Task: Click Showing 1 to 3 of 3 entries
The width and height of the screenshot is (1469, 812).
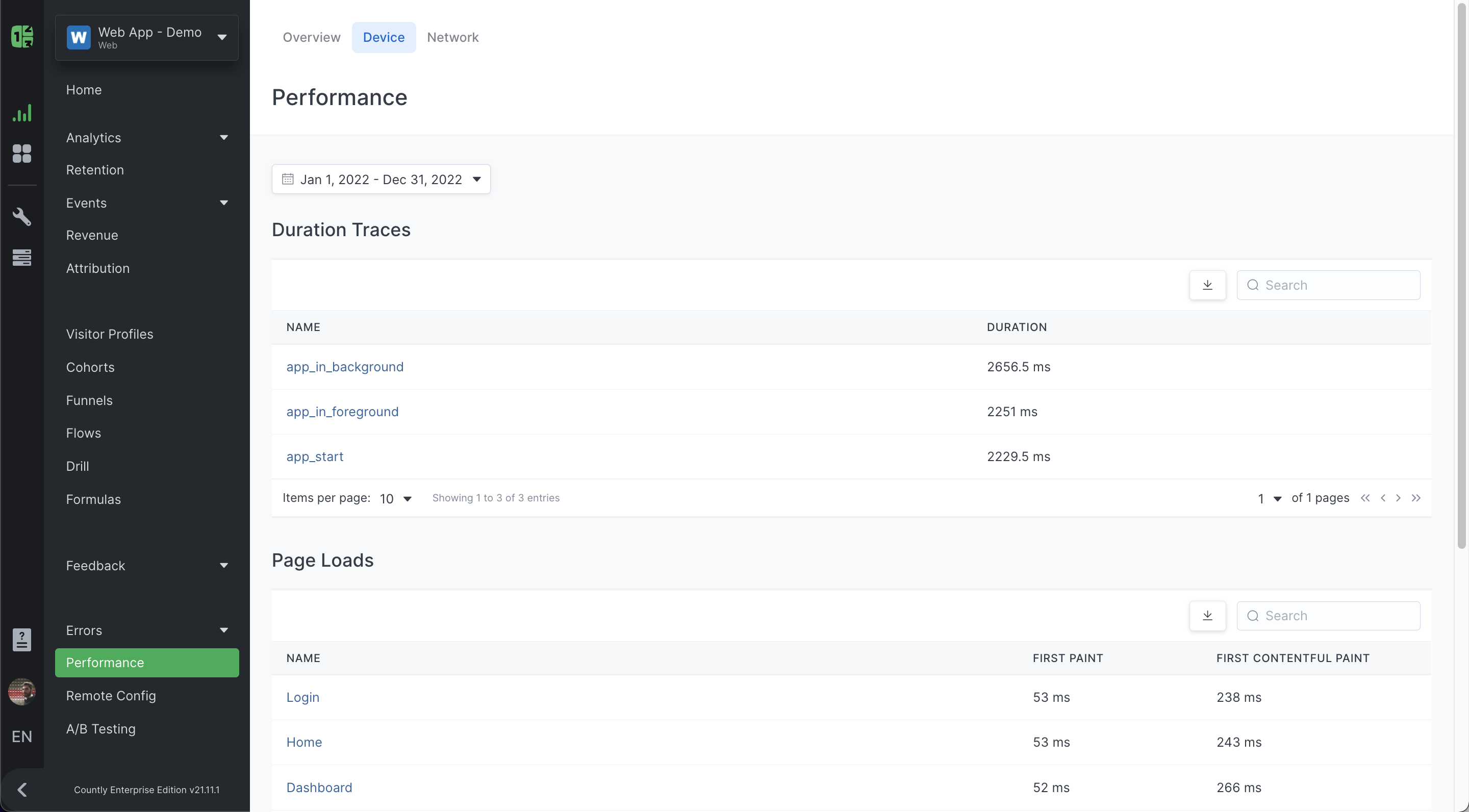Action: pyautogui.click(x=496, y=498)
